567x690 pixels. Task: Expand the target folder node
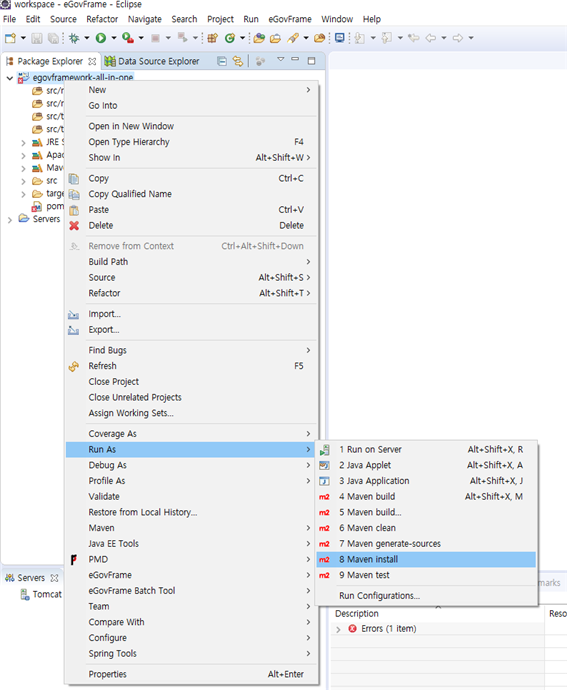pyautogui.click(x=23, y=194)
